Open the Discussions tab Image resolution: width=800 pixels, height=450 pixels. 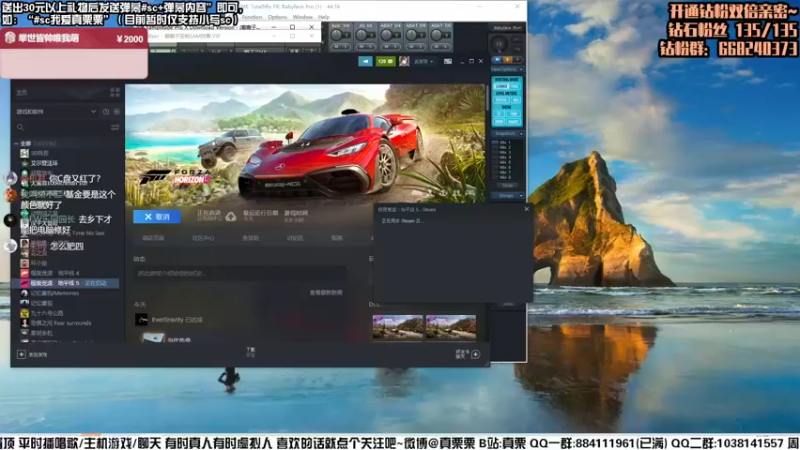[295, 238]
